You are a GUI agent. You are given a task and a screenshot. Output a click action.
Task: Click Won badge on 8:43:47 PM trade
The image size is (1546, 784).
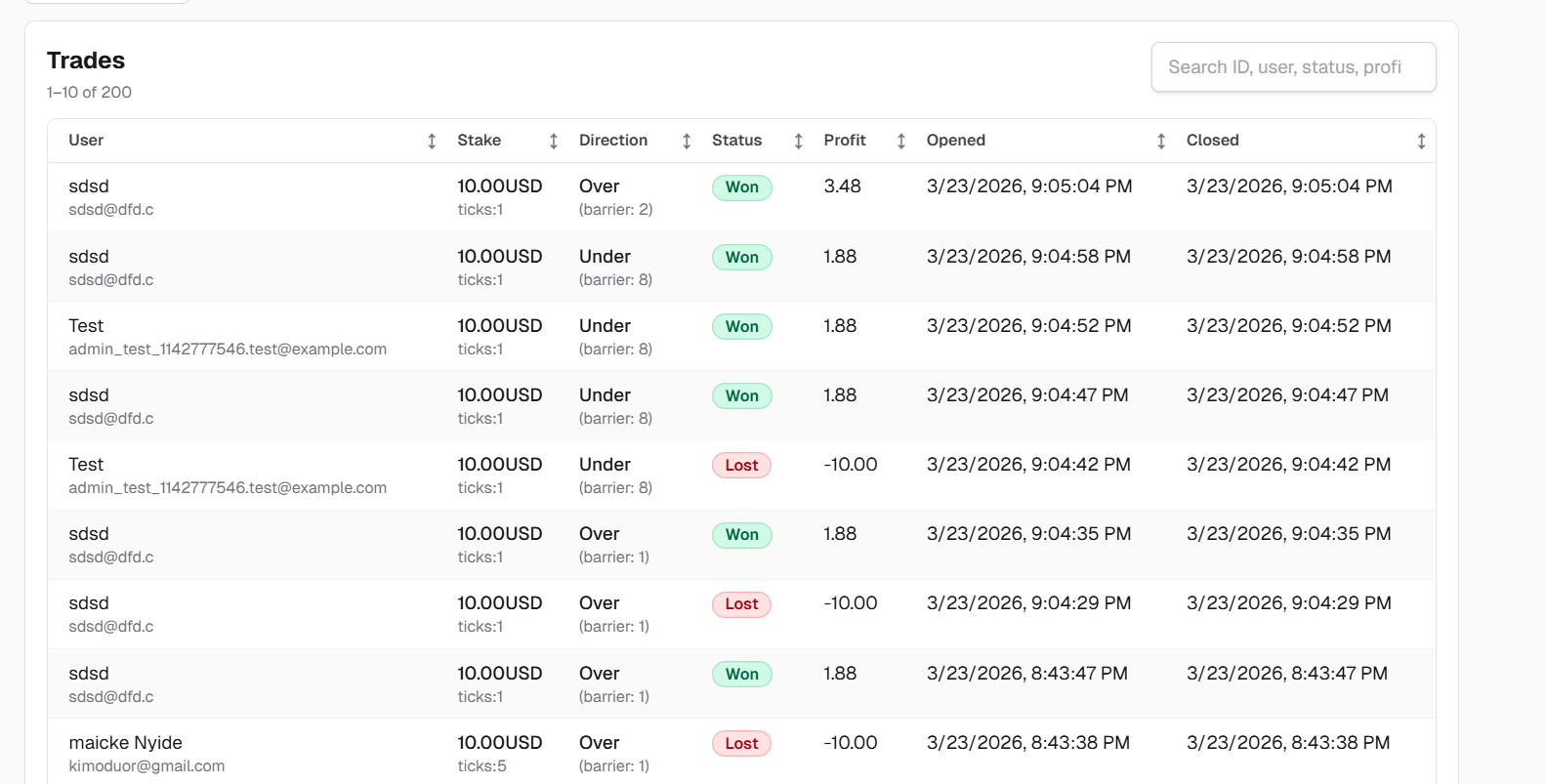tap(741, 675)
